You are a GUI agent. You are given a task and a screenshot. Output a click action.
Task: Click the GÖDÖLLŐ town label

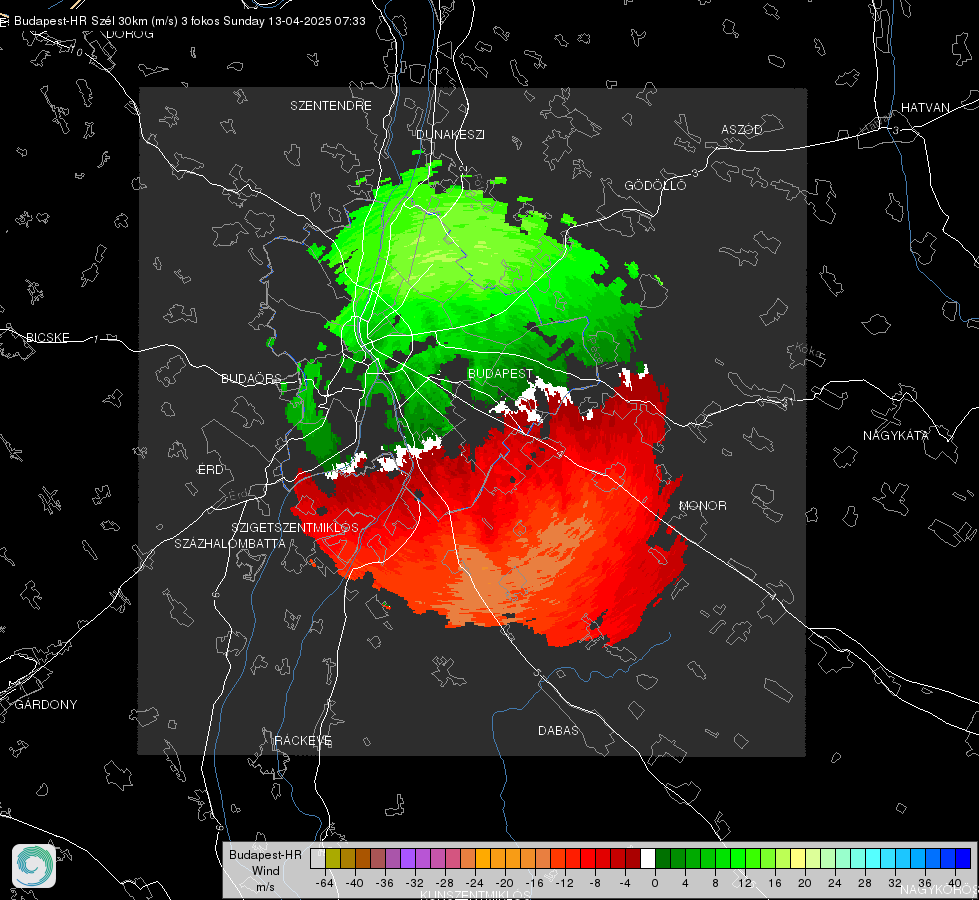(655, 185)
